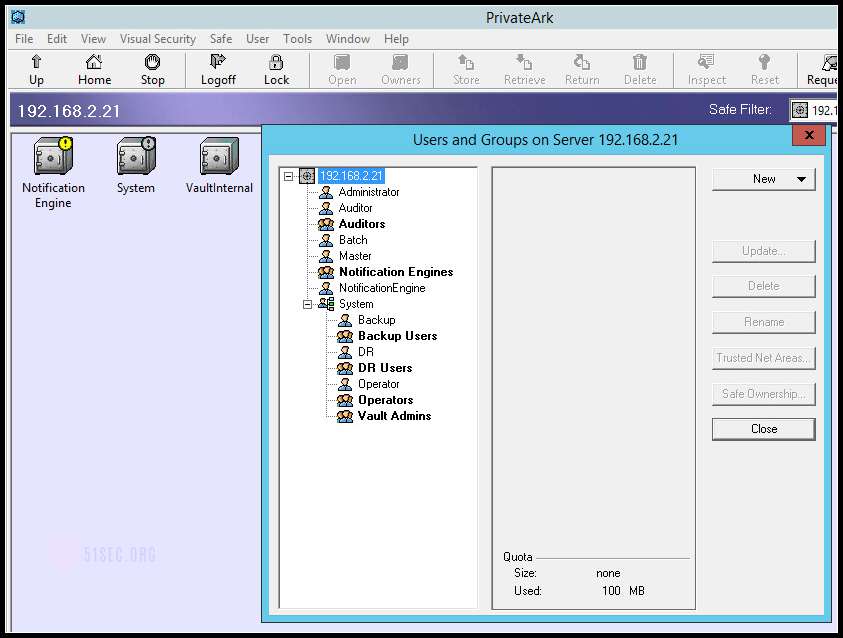Click the Auditors group icon in tree
The image size is (843, 638).
coord(326,224)
